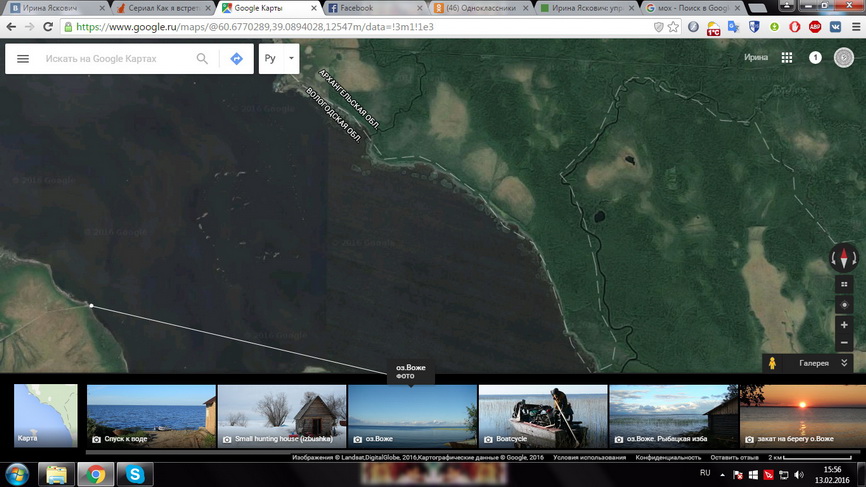
Task: Show hidden tray icons arrow
Action: 722,474
